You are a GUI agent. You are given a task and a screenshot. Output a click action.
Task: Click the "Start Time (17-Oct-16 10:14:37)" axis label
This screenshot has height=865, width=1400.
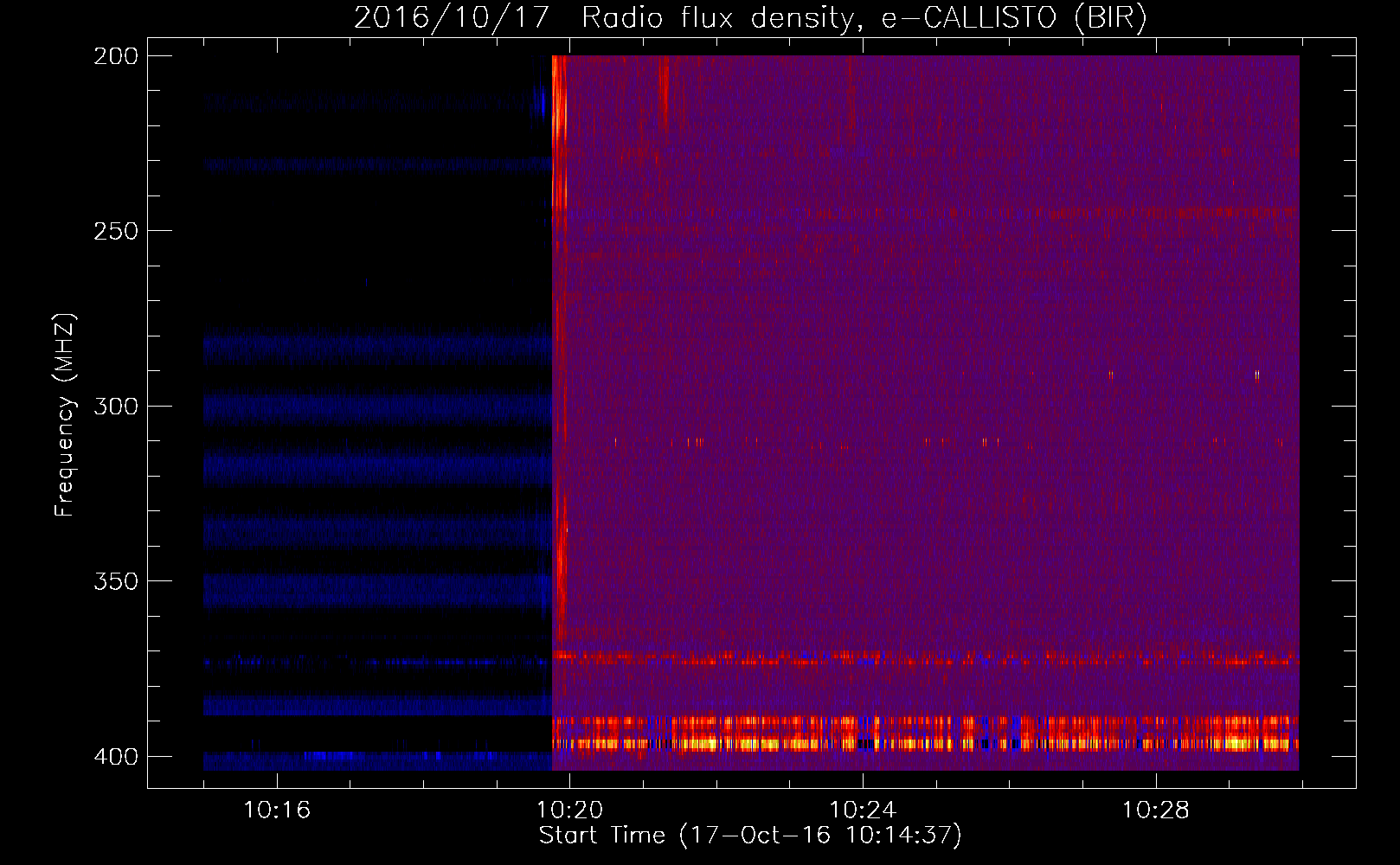[x=750, y=836]
